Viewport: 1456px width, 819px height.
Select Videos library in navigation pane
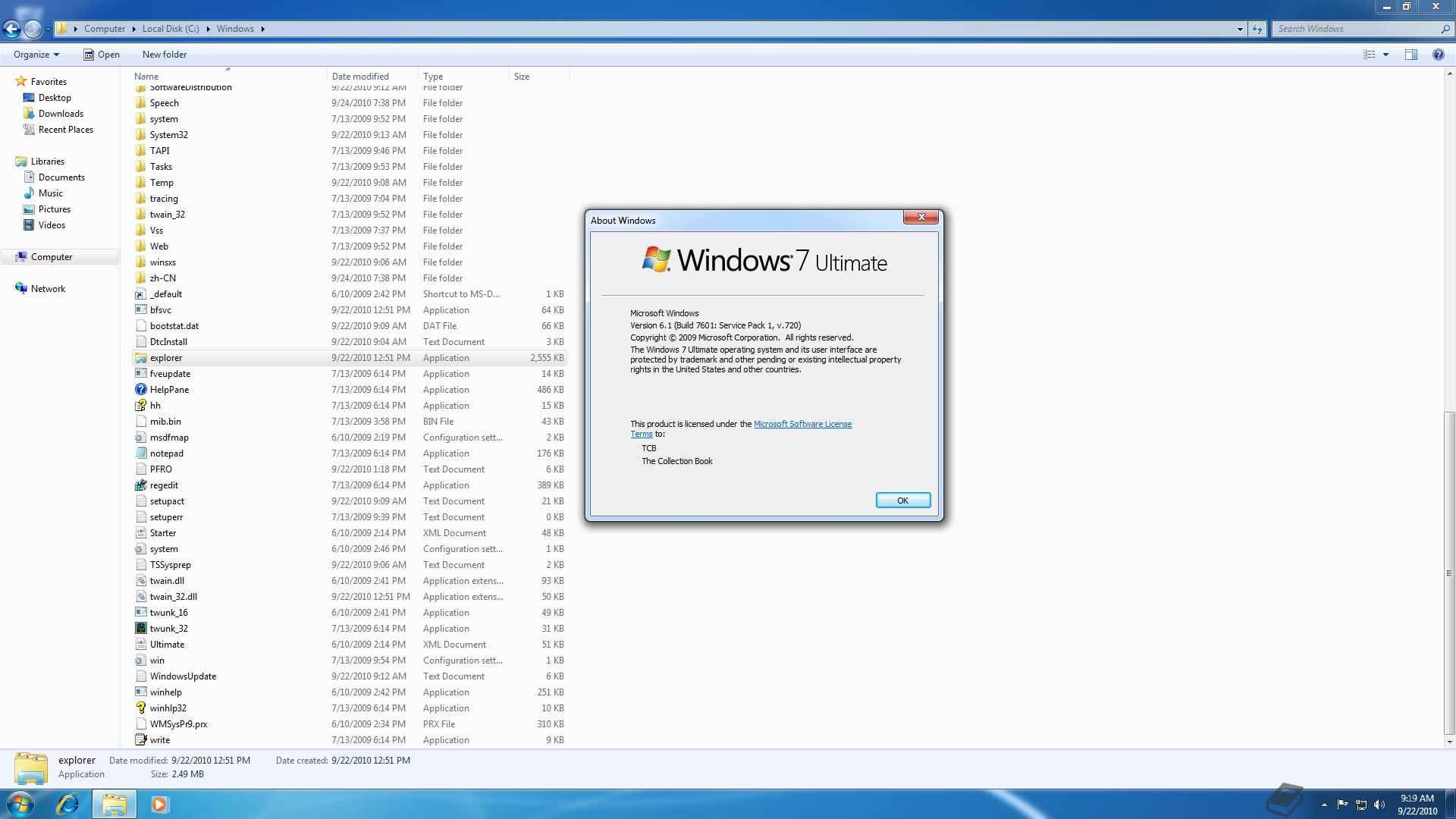(x=52, y=225)
